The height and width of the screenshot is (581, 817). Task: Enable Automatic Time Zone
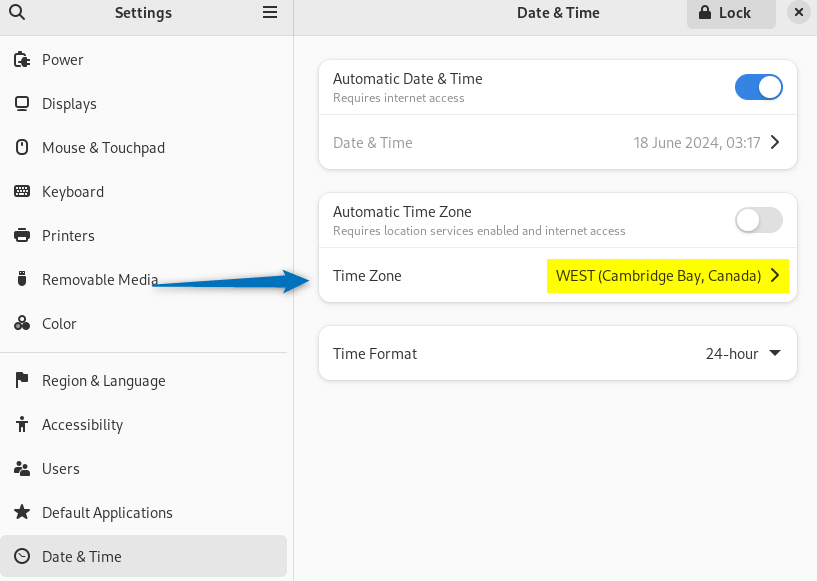pos(758,220)
